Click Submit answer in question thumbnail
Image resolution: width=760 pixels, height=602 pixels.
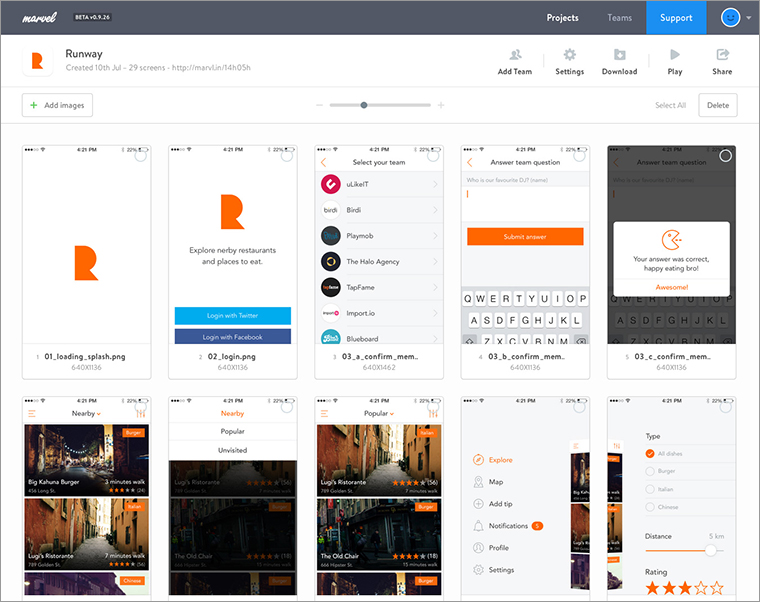tap(525, 237)
